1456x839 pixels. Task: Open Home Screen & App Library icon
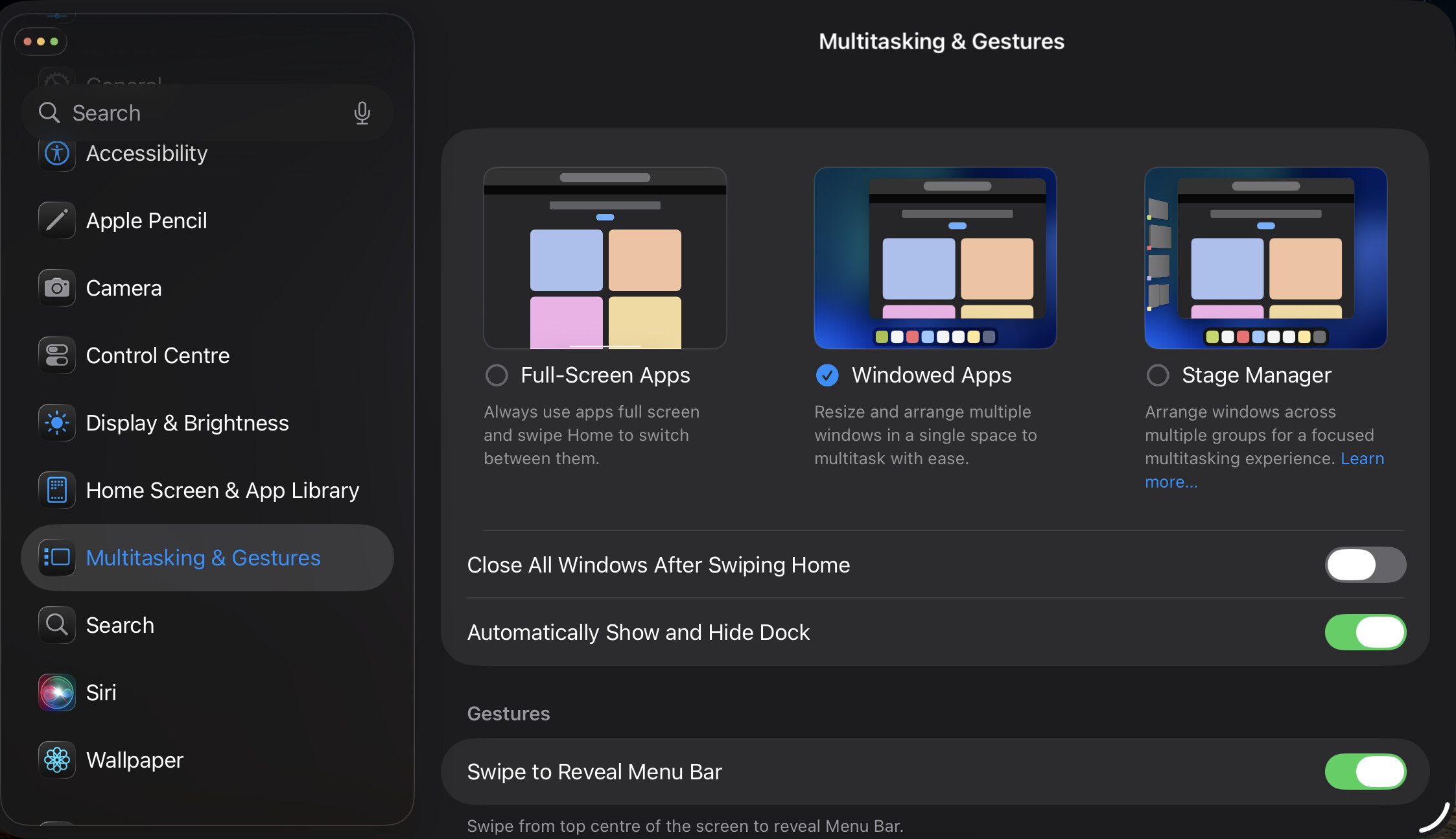57,490
